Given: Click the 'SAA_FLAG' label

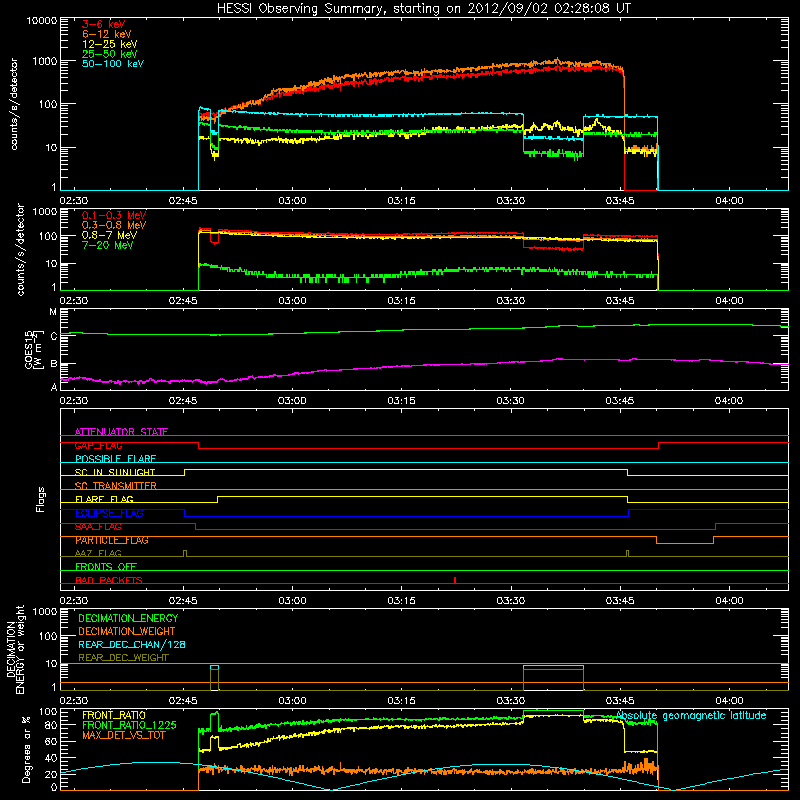Looking at the screenshot, I should point(98,527).
